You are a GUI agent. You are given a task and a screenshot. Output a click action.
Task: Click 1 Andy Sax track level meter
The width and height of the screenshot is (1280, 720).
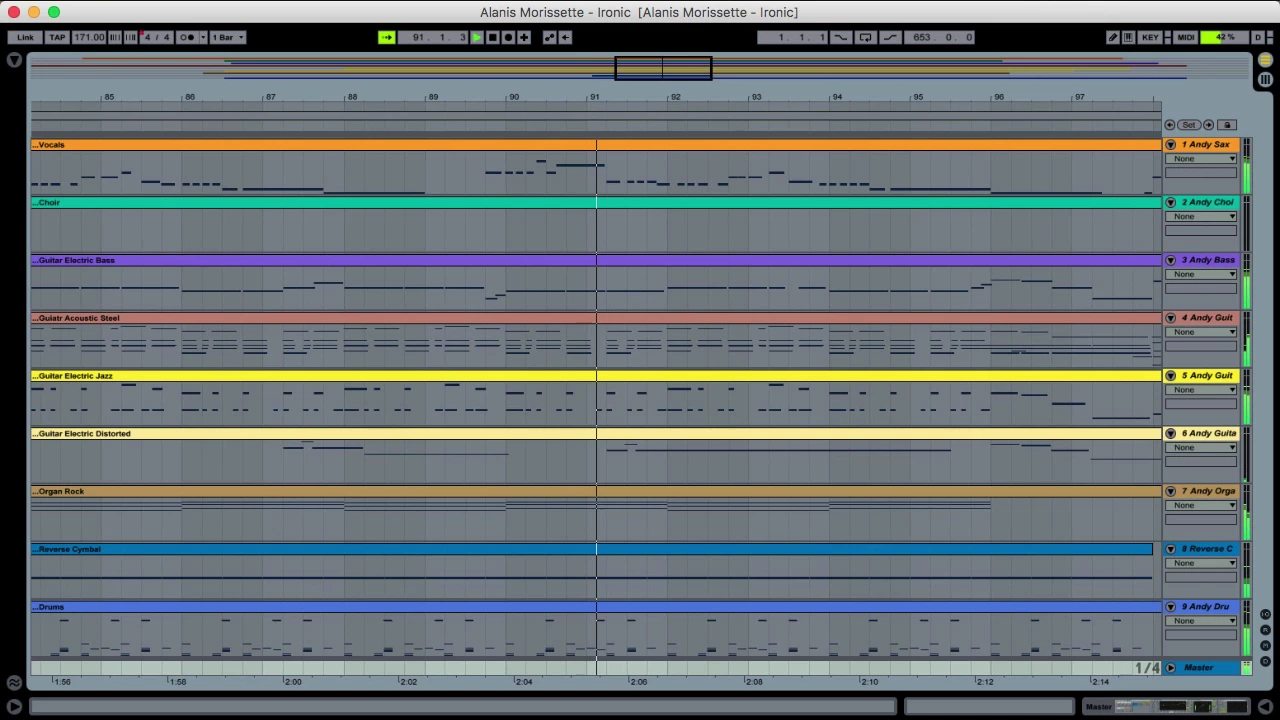(x=1246, y=167)
